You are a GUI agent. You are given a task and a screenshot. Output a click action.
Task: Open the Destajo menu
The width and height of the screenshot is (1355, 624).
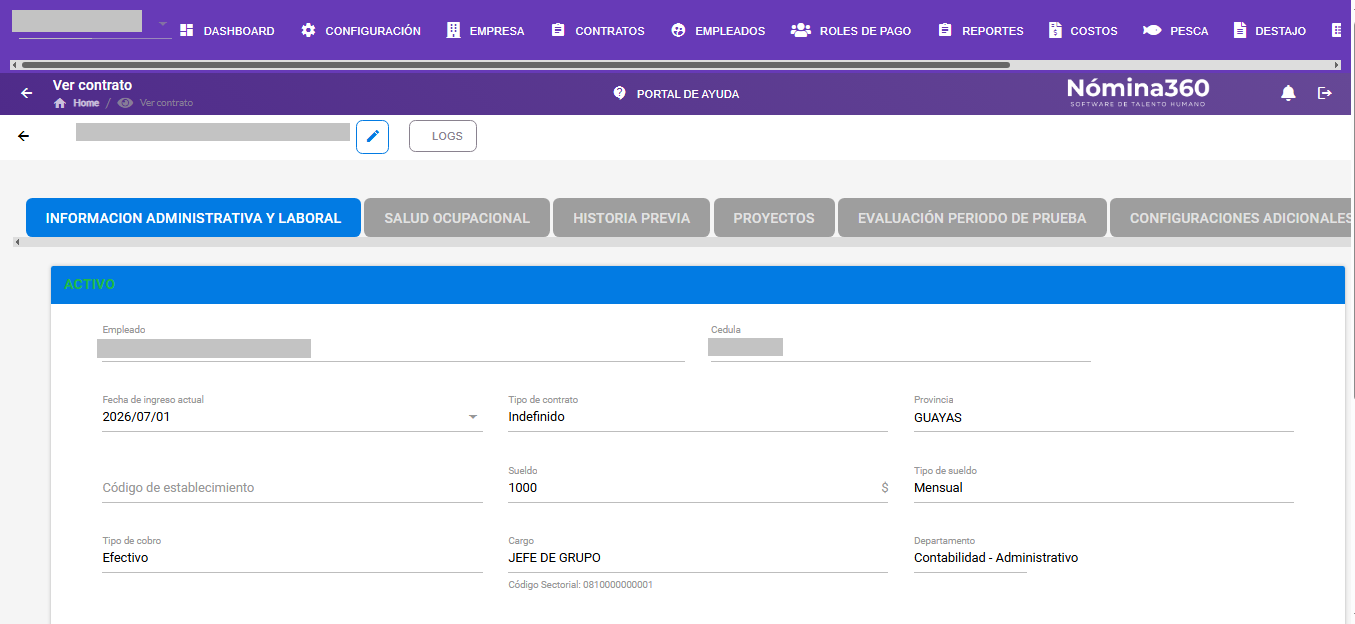tap(1269, 31)
